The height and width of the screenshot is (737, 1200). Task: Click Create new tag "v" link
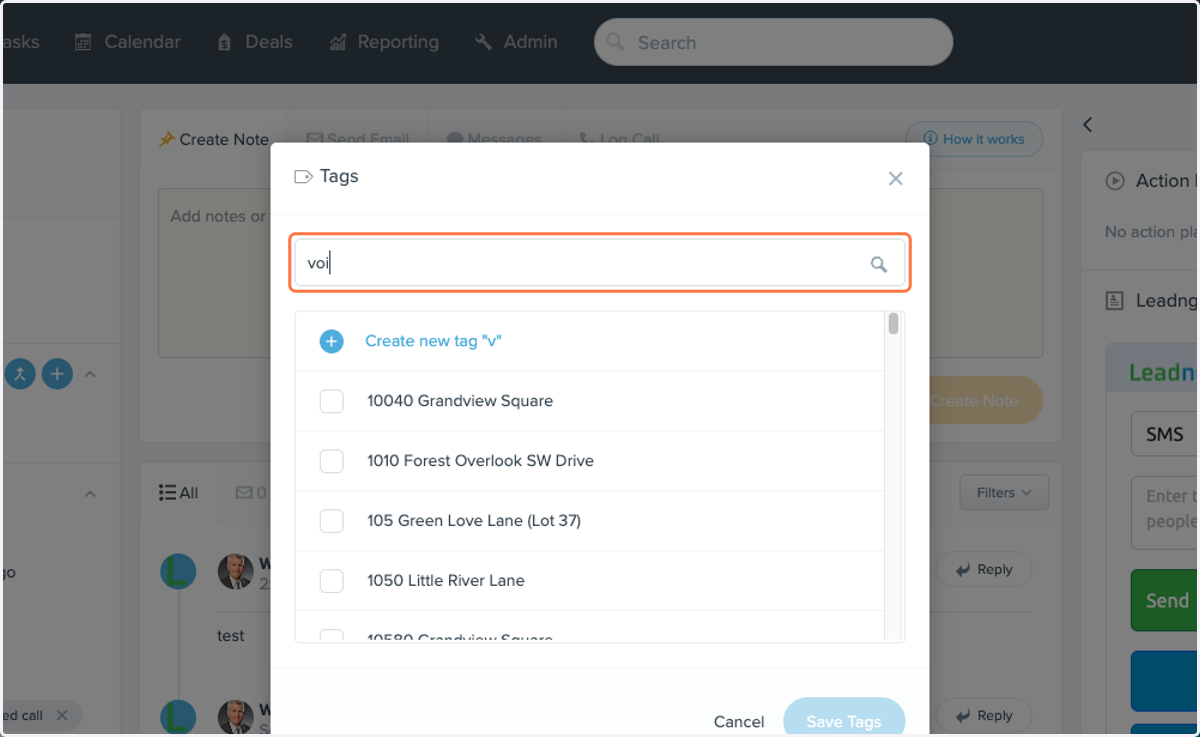point(433,341)
